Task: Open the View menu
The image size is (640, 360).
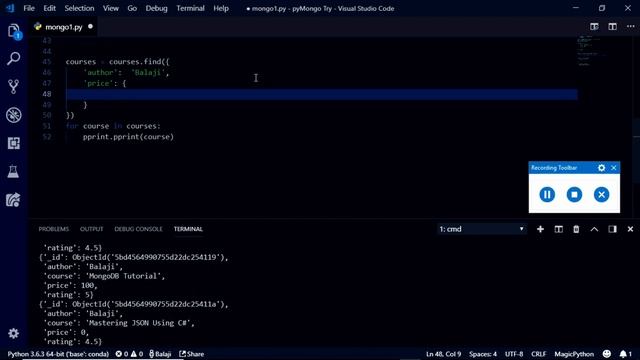Action: pos(111,8)
